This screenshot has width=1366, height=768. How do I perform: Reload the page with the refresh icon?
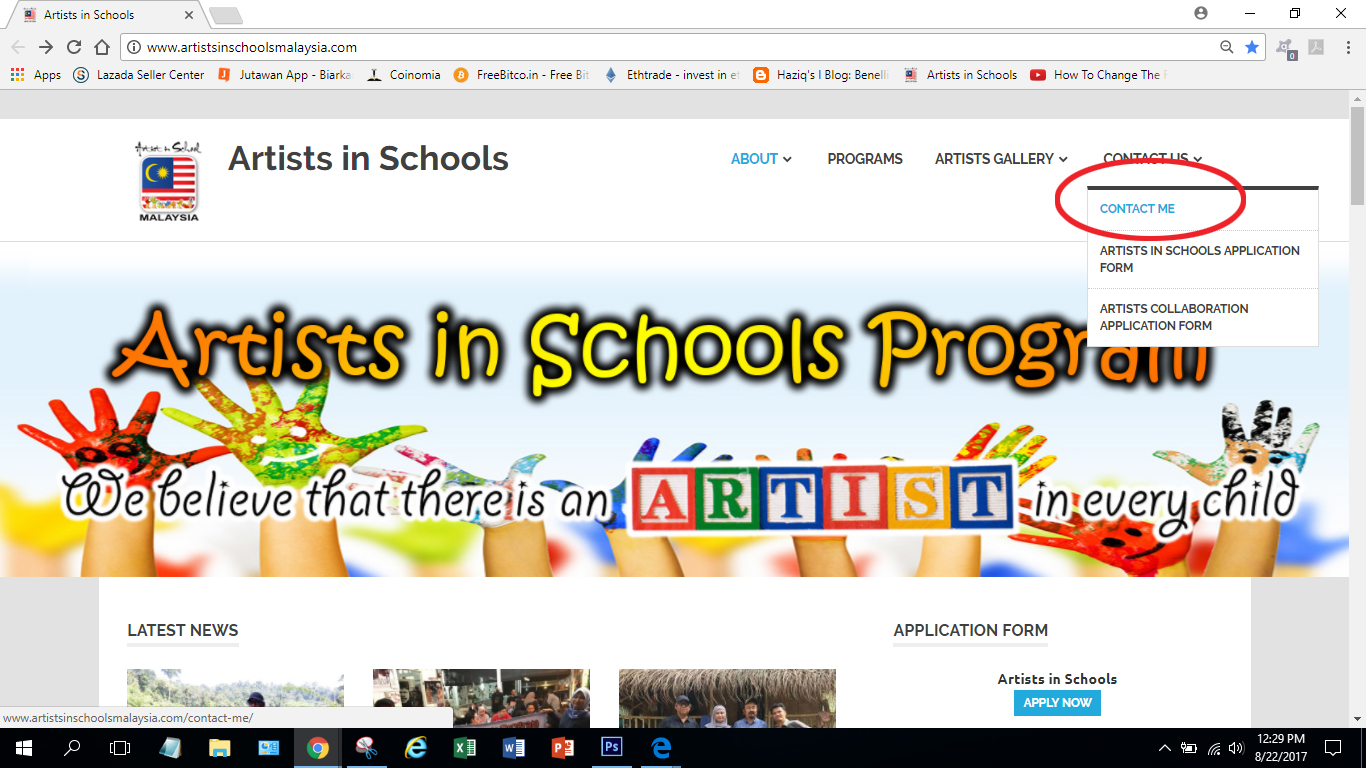[74, 47]
